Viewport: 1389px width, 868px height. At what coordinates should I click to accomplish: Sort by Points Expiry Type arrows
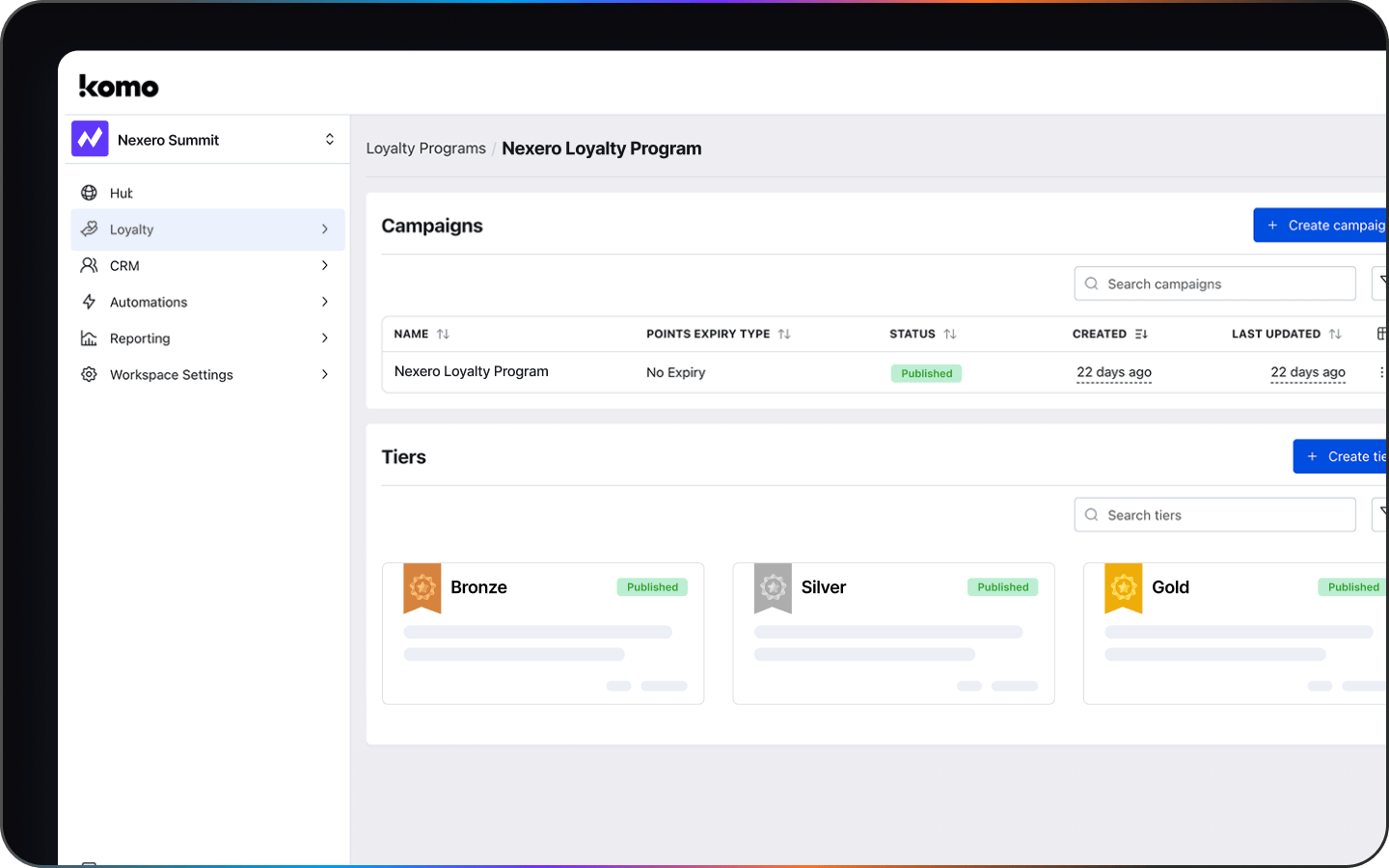[784, 334]
